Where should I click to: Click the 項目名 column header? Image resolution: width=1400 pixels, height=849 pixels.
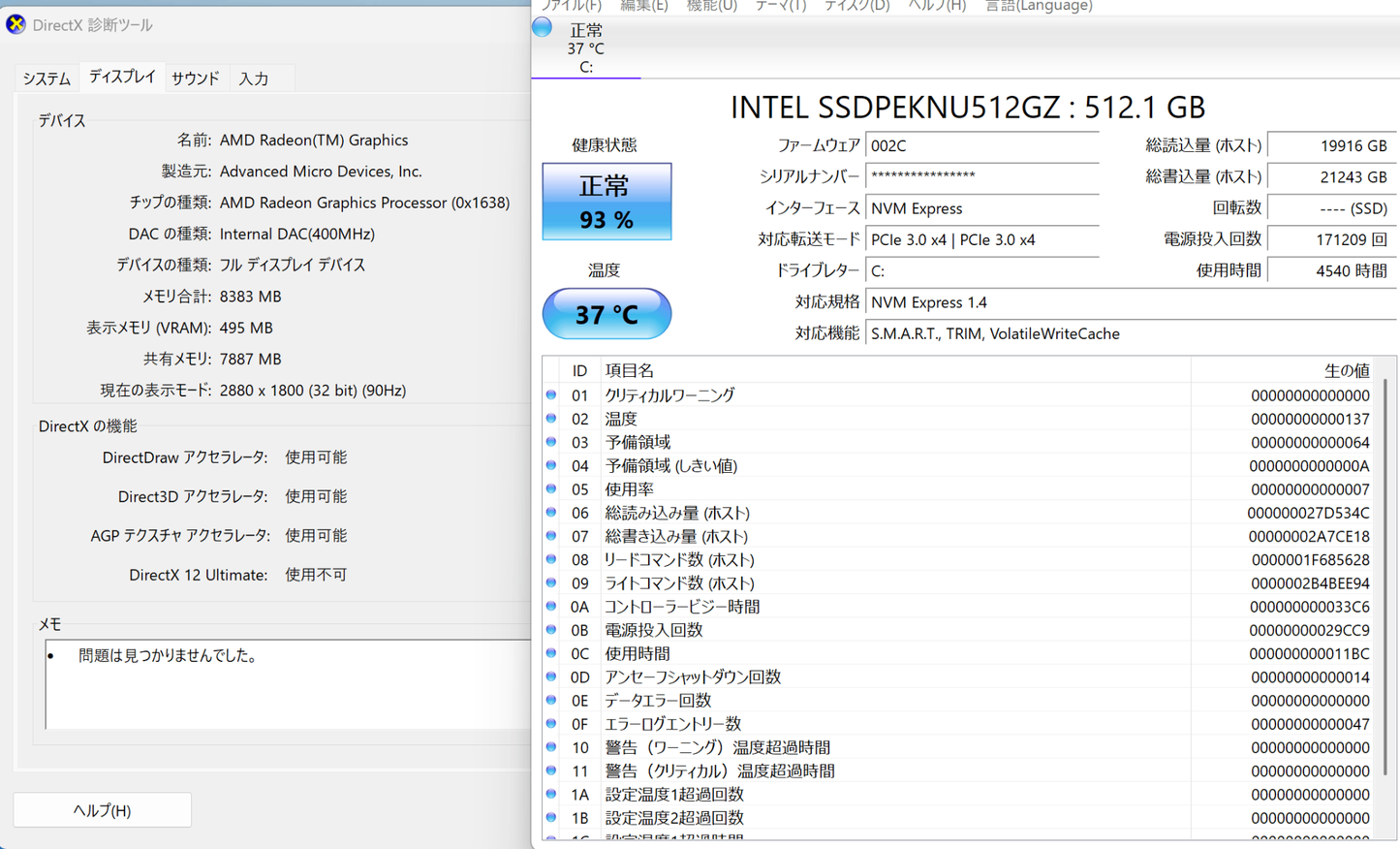[x=895, y=370]
